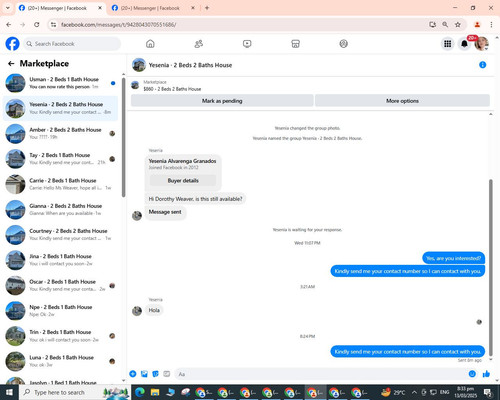Click the address bar URL
Image resolution: width=500 pixels, height=400 pixels.
point(118,25)
